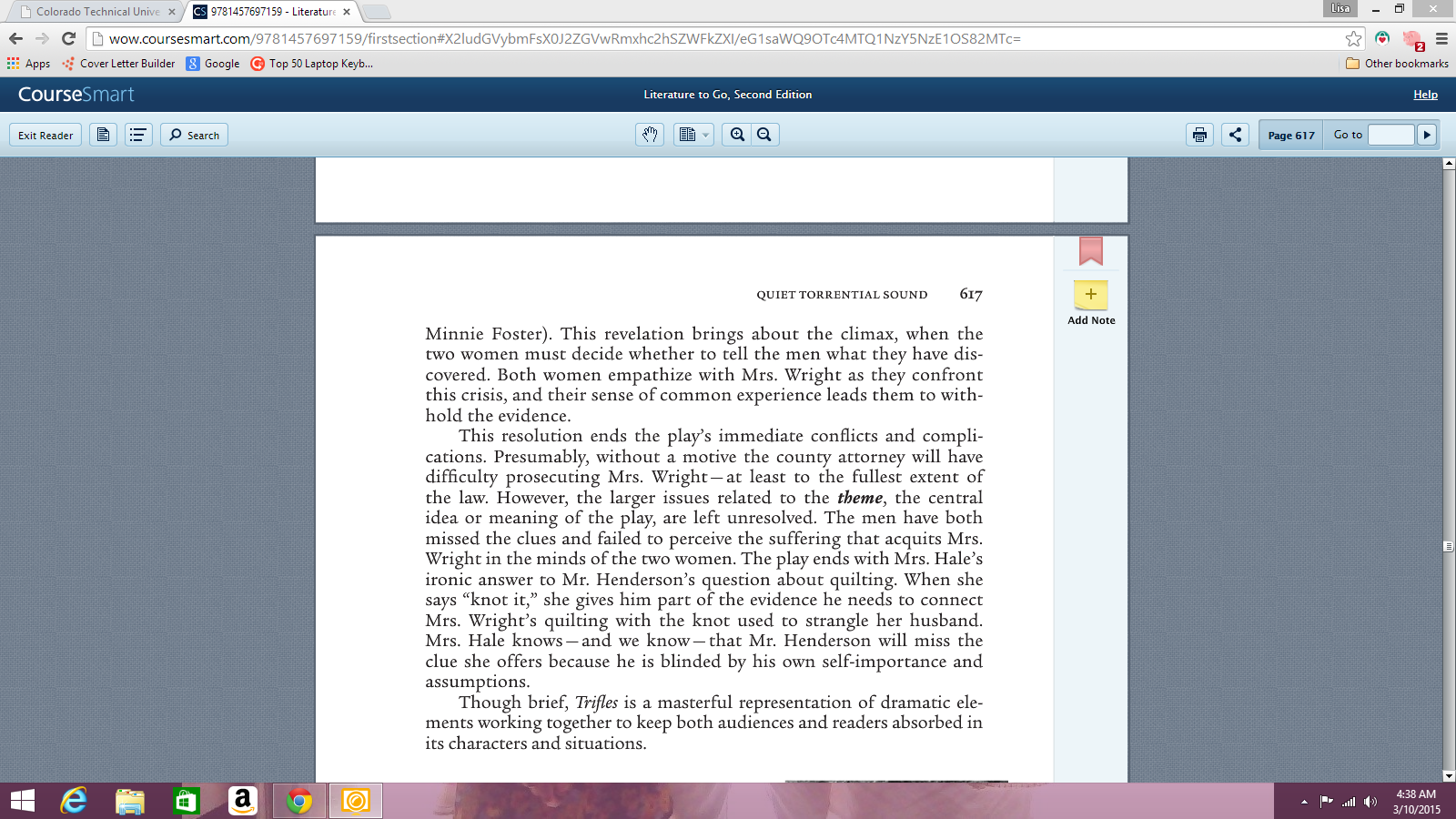Click the vertical scrollbar down arrow

[1449, 776]
